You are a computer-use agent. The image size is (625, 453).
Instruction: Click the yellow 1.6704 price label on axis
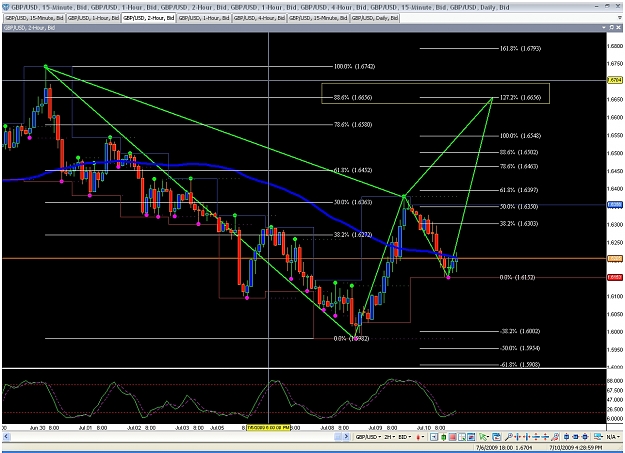[615, 80]
